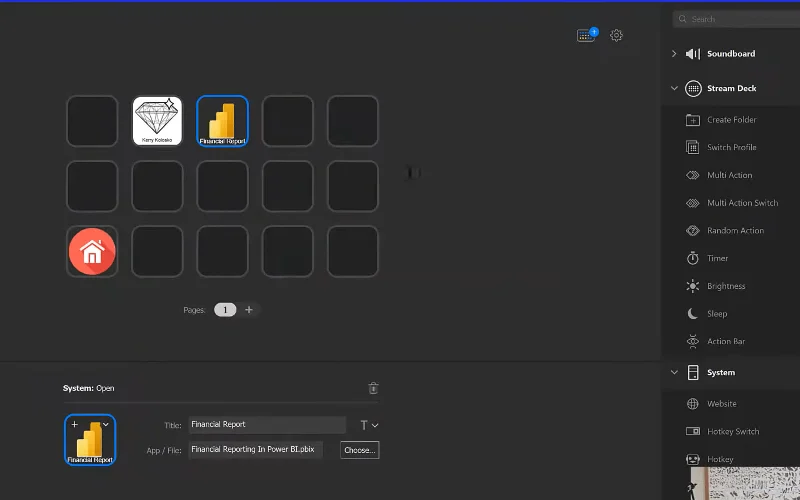Click the Title input field
The image size is (800, 500).
[x=267, y=424]
